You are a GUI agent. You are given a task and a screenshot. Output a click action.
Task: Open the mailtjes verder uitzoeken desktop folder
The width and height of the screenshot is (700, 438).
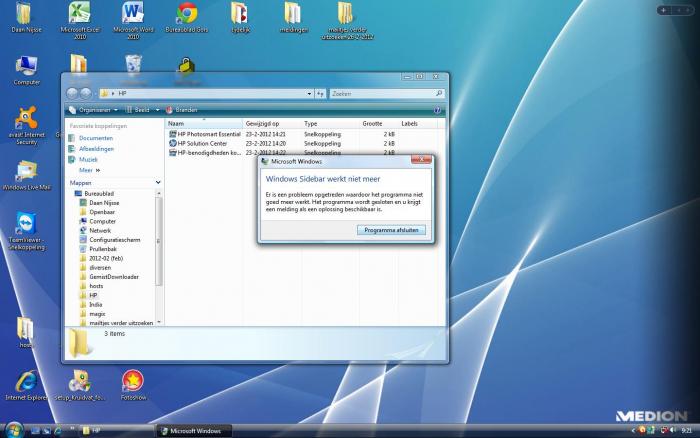pos(347,20)
